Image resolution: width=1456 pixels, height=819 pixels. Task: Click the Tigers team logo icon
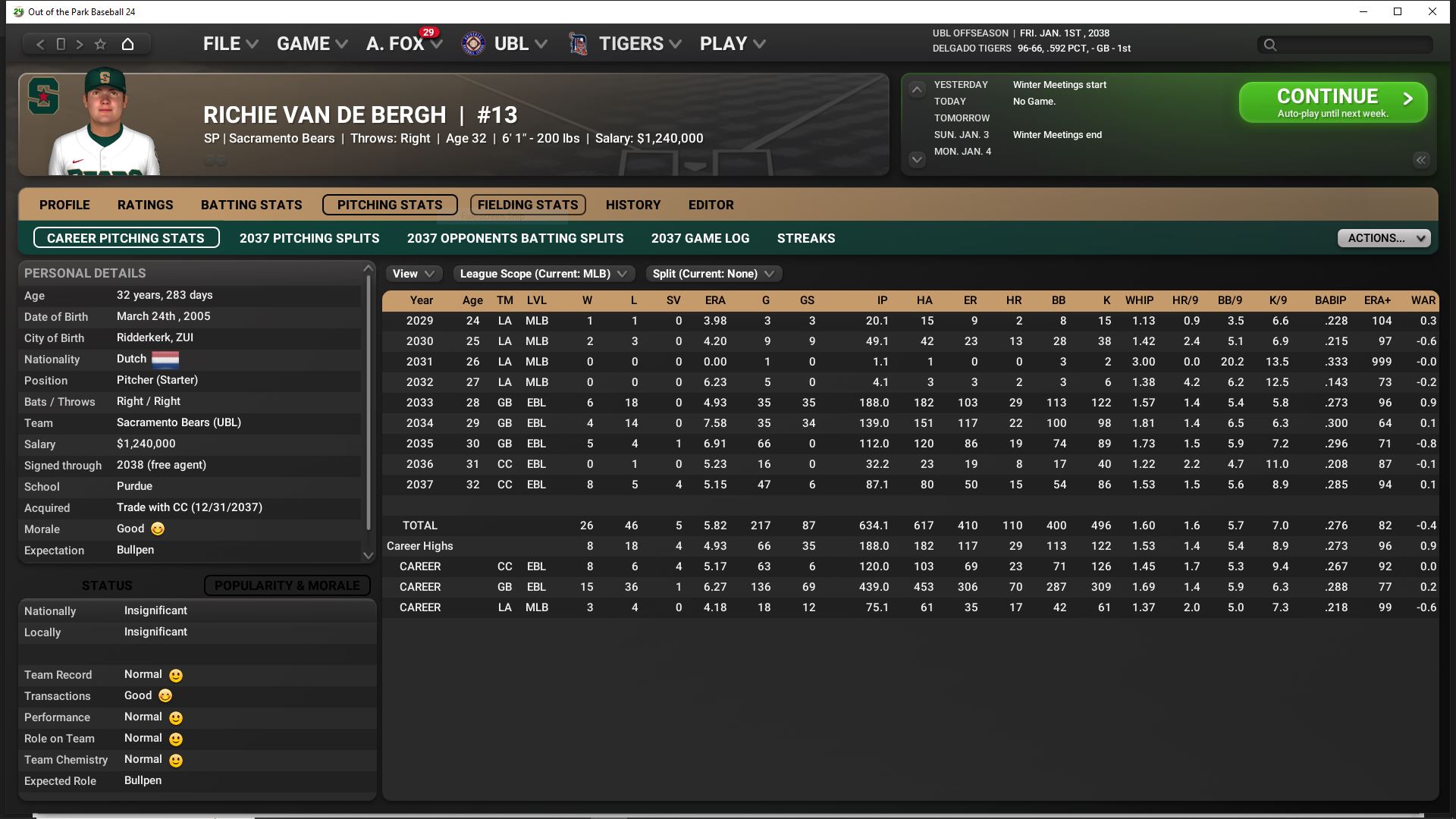tap(578, 44)
